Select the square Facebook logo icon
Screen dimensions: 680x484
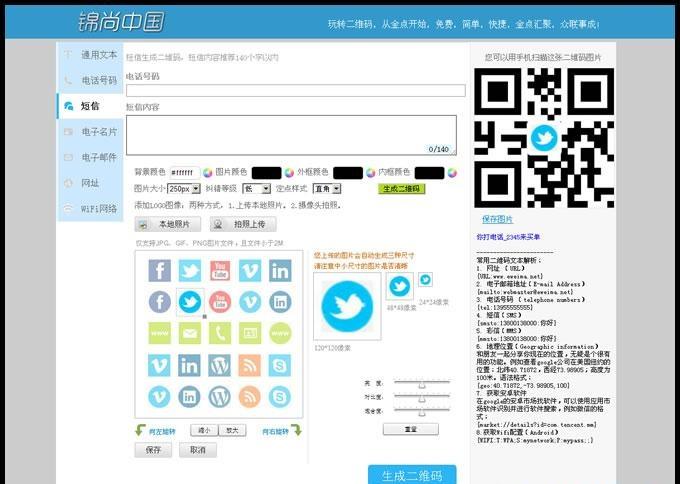point(159,270)
